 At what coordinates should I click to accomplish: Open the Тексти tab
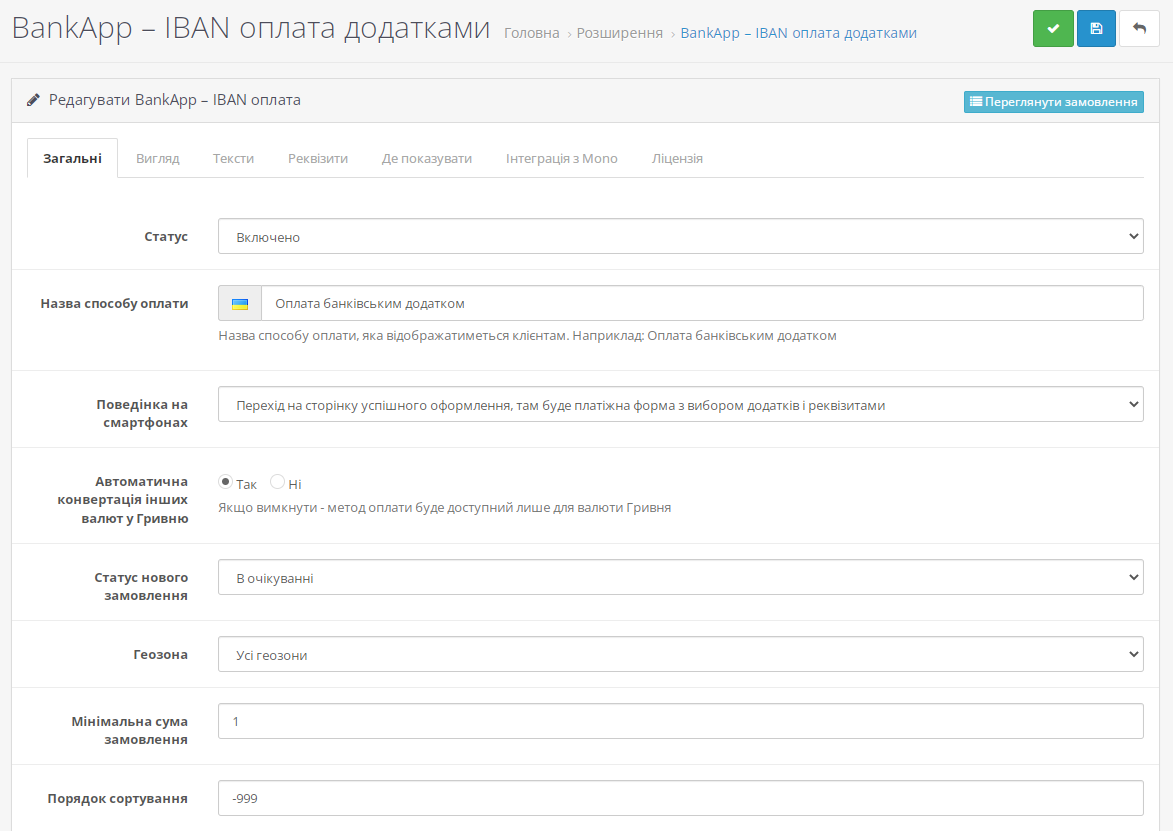click(233, 158)
